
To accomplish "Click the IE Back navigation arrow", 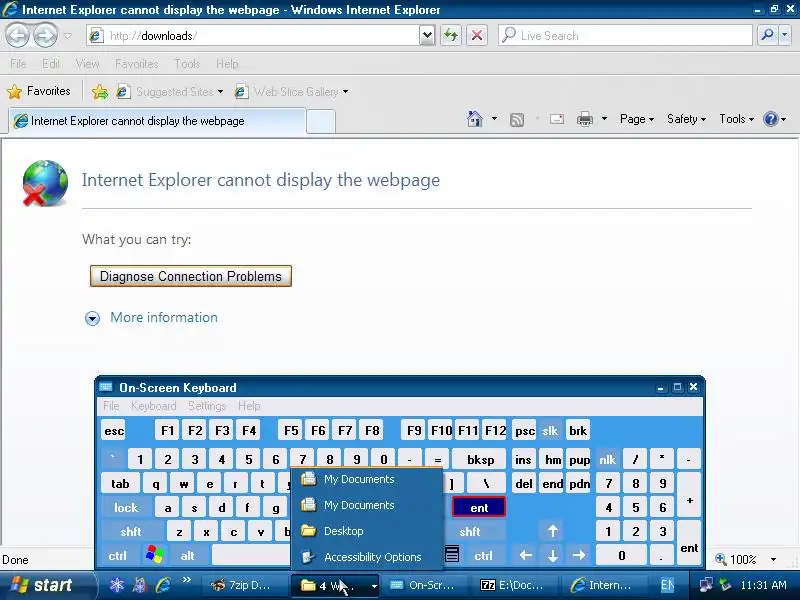I will (17, 36).
